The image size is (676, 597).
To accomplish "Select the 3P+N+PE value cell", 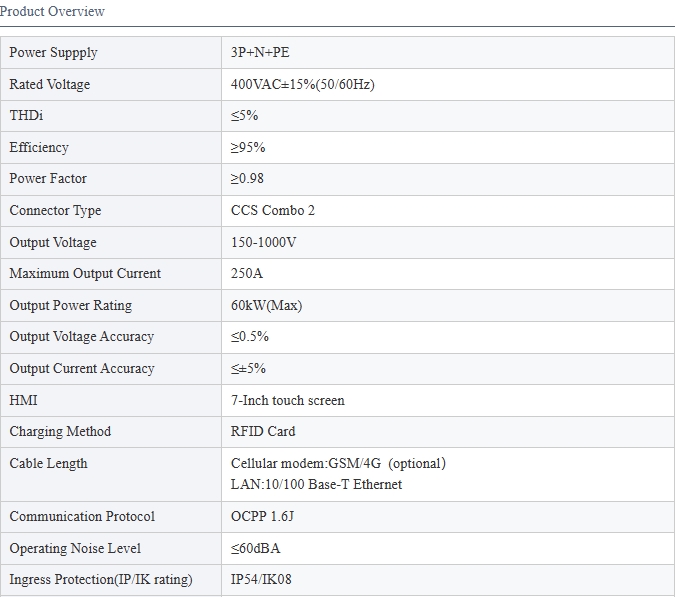I will [260, 52].
